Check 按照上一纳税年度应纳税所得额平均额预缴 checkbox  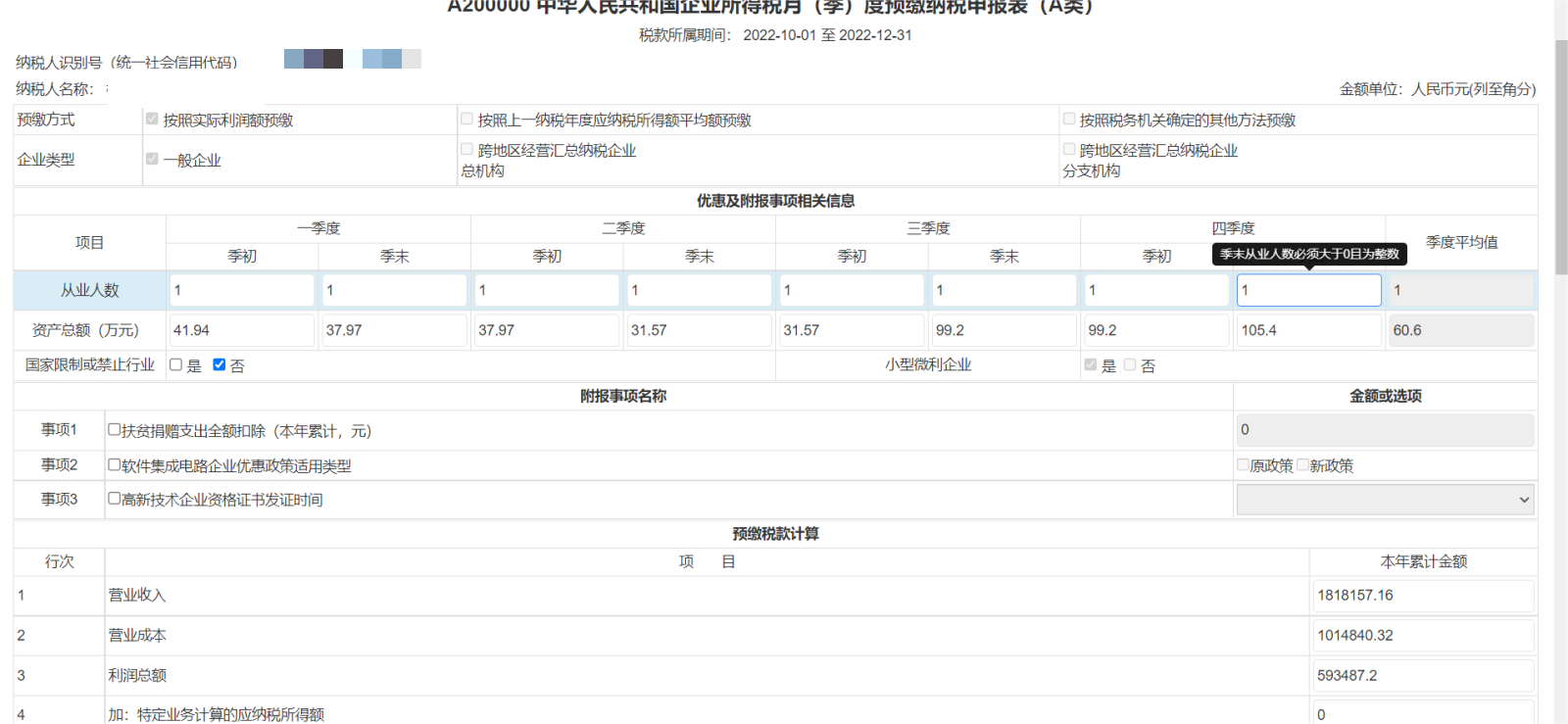click(466, 119)
